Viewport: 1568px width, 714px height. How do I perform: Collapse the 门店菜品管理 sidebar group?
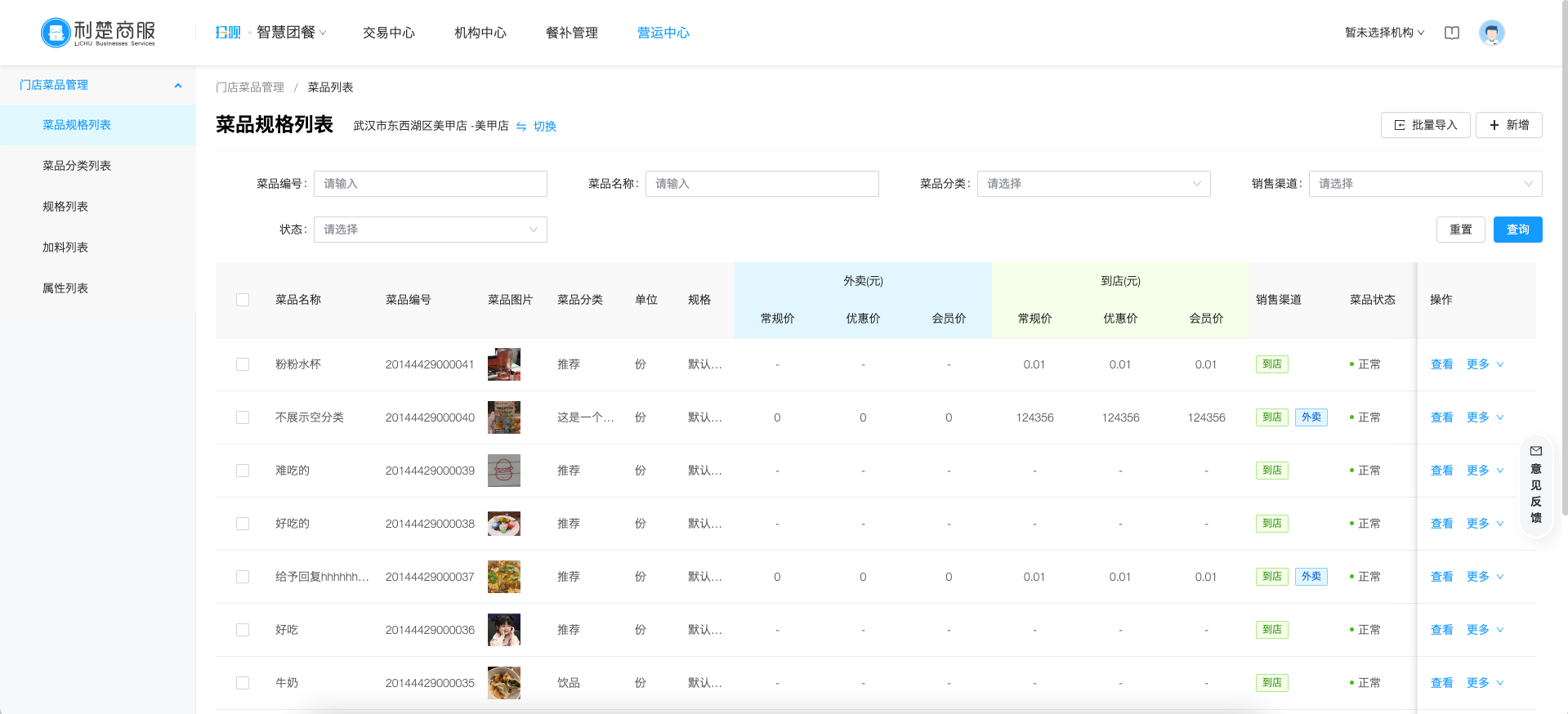(x=98, y=85)
